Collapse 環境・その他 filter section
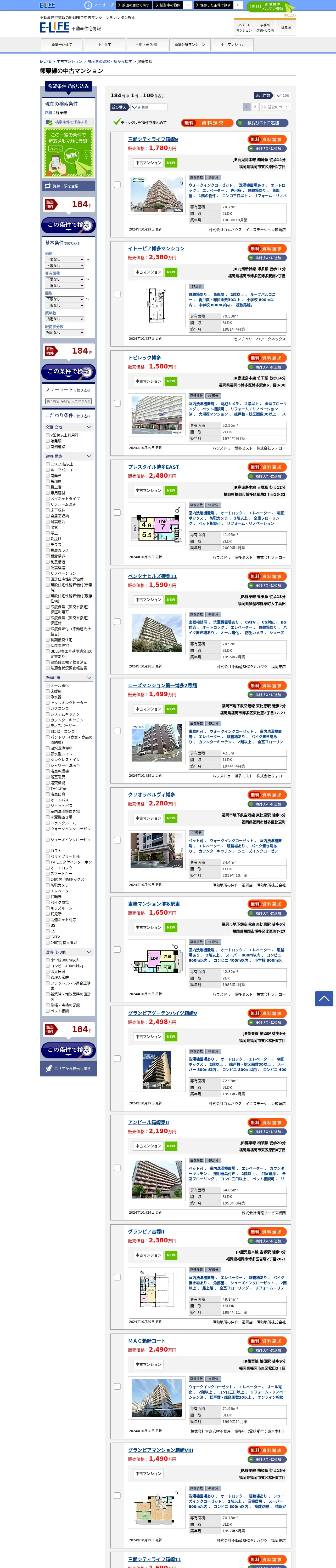Image resolution: width=336 pixels, height=1568 pixels. (x=68, y=952)
